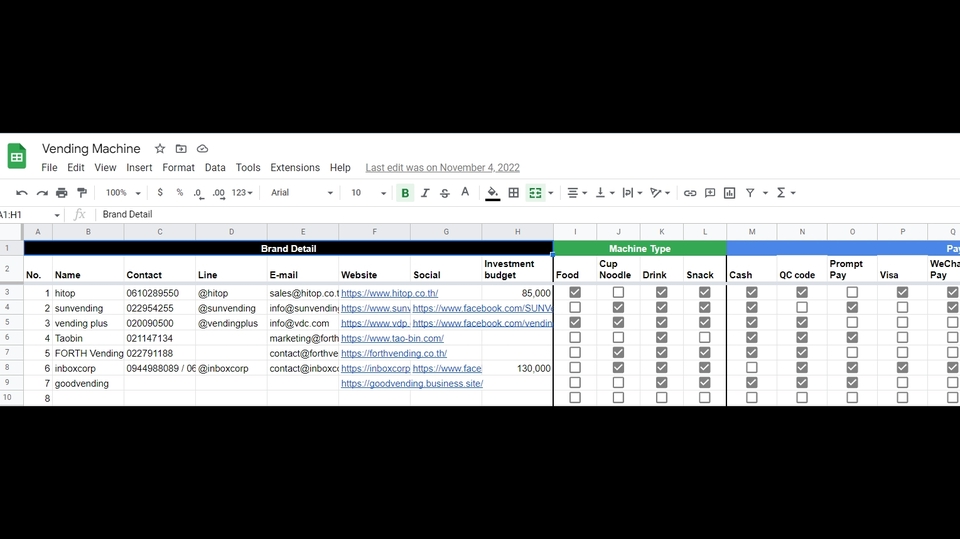Open the File menu
Viewport: 960px width, 539px height.
[x=49, y=168]
